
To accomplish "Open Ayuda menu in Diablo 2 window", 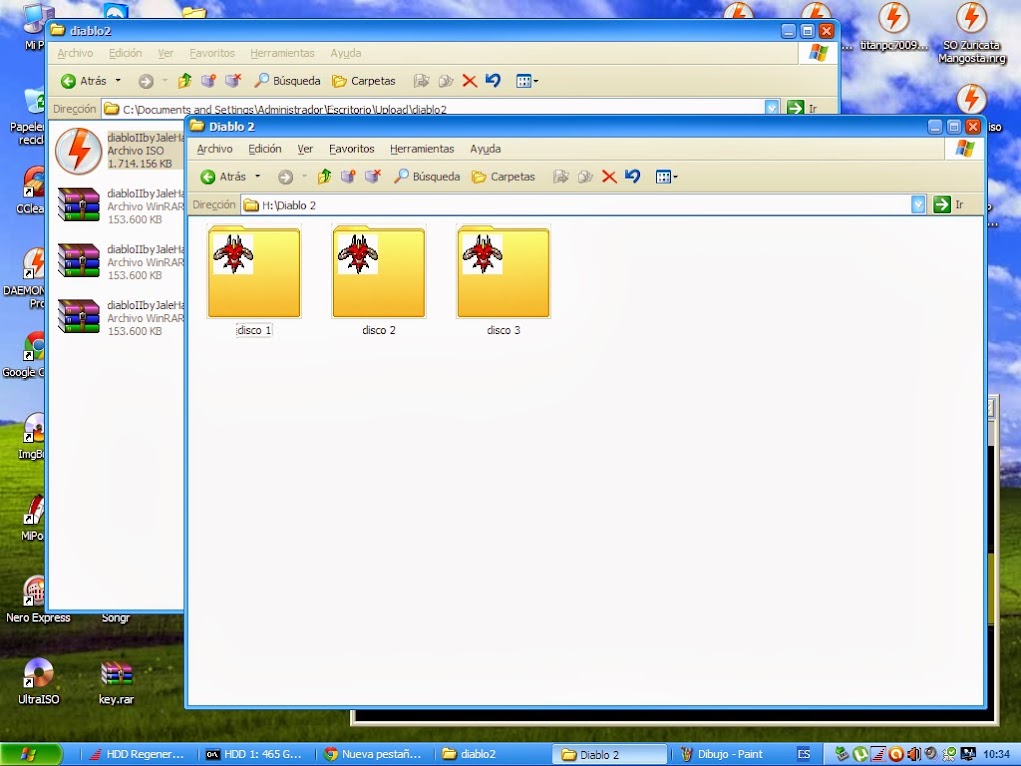I will (x=486, y=149).
